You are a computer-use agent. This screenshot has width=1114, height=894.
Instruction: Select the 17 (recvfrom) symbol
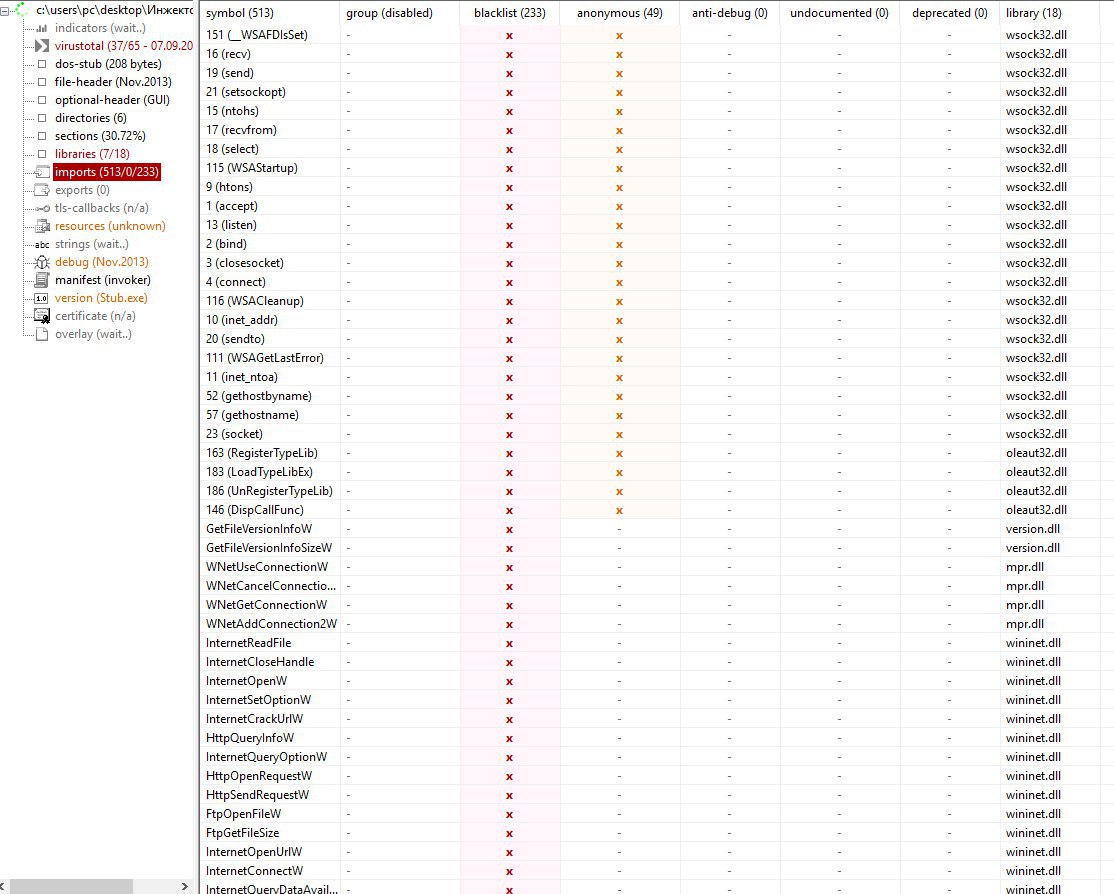pyautogui.click(x=242, y=130)
